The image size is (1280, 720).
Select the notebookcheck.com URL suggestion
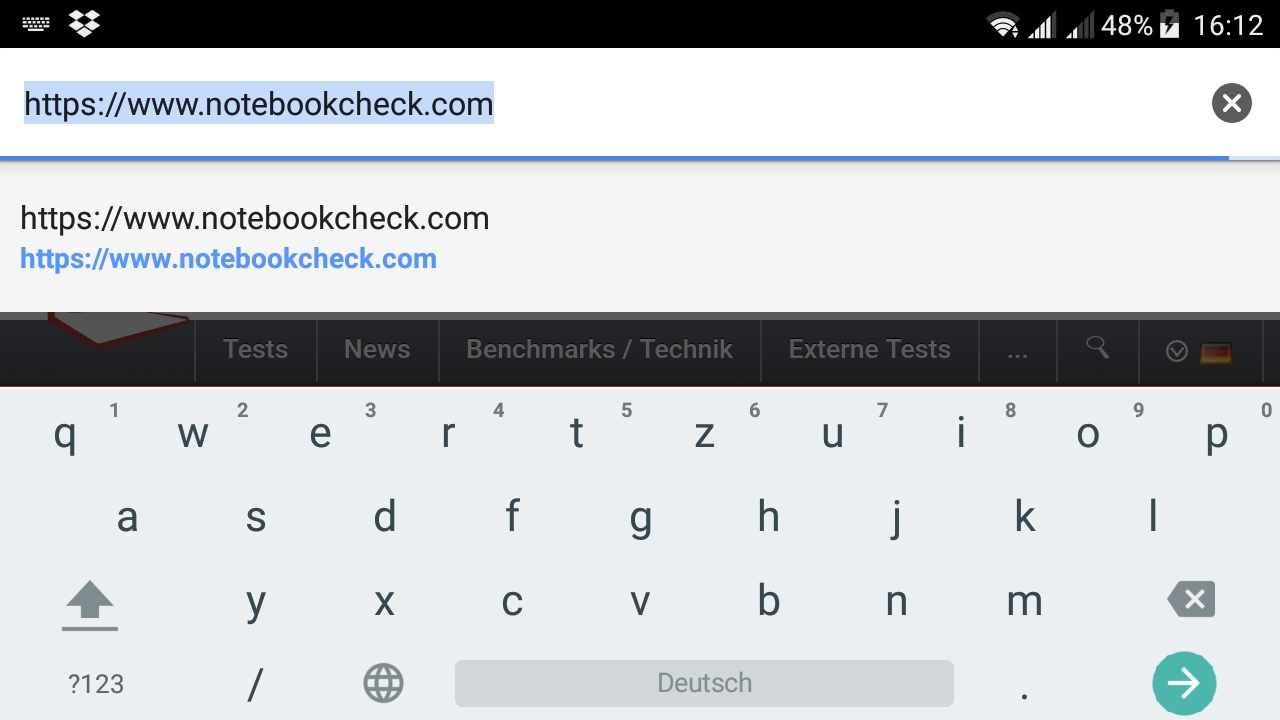(x=255, y=238)
